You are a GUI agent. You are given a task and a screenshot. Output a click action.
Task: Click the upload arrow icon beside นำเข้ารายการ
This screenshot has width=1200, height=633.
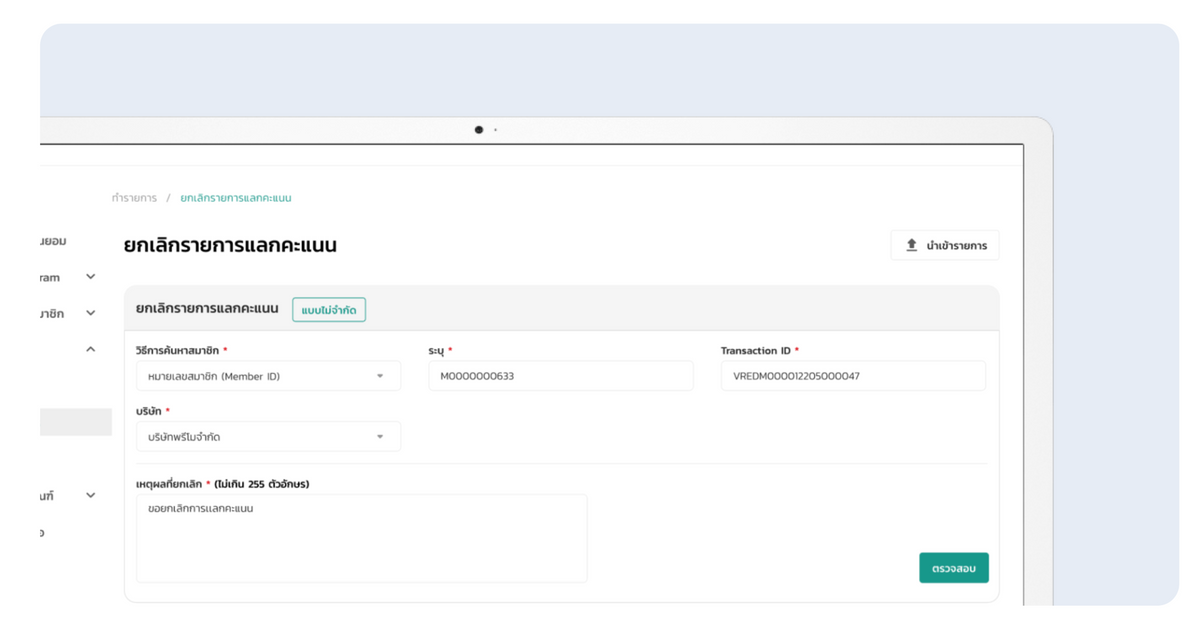coord(911,245)
